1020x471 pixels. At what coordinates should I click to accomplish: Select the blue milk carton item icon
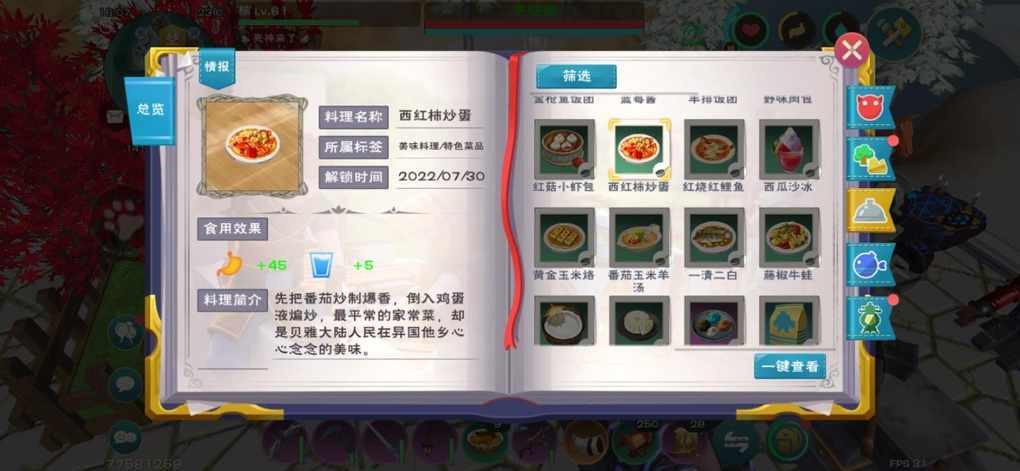point(789,321)
